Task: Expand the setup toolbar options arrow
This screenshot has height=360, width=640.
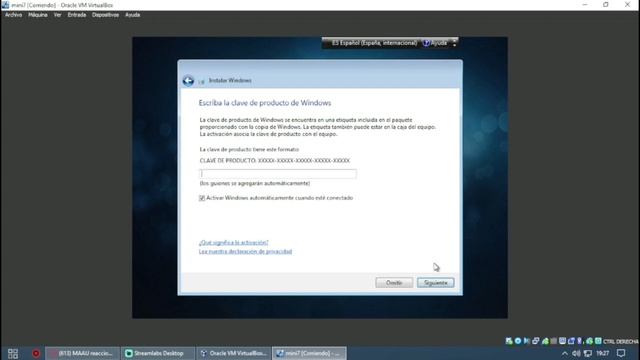Action: pos(454,43)
